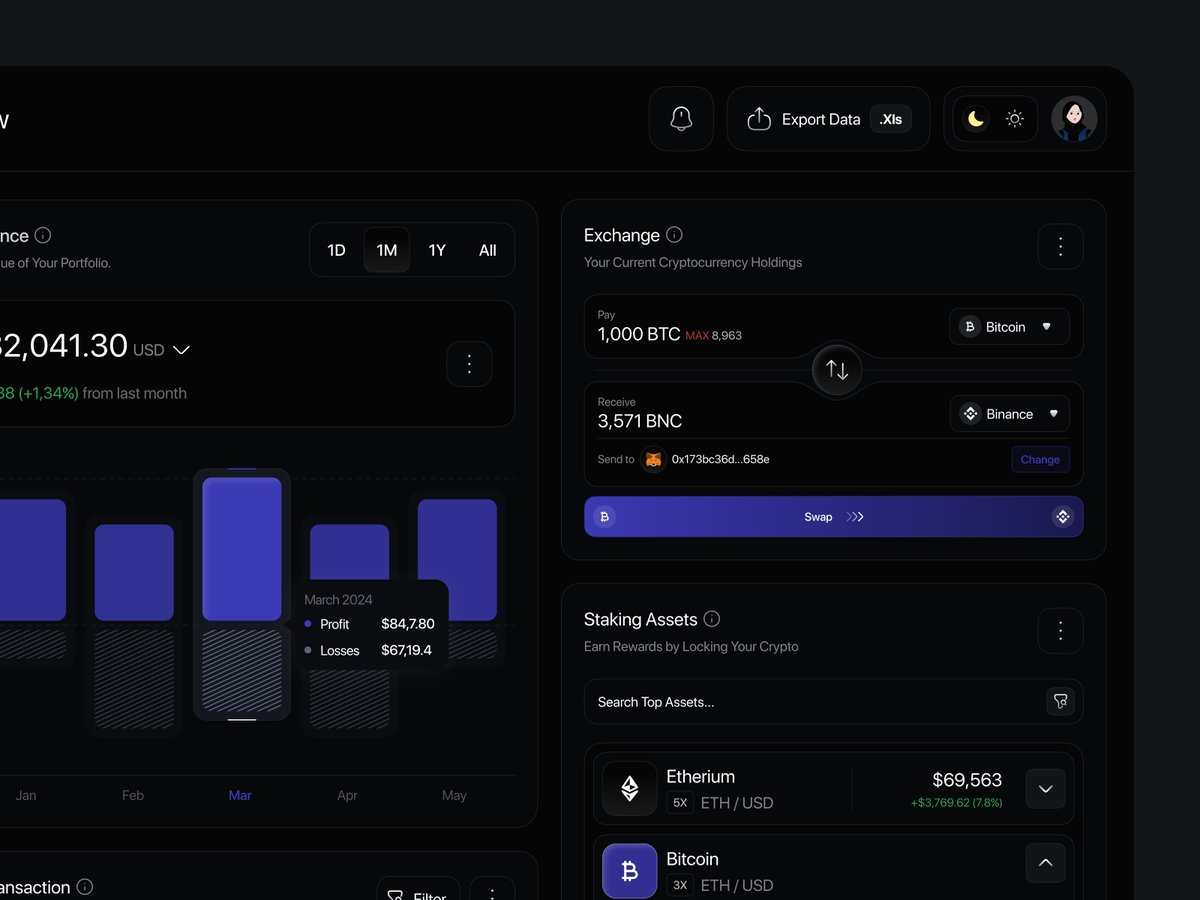1200x900 pixels.
Task: Expand the Etherium staking asset row
Action: pyautogui.click(x=1045, y=788)
